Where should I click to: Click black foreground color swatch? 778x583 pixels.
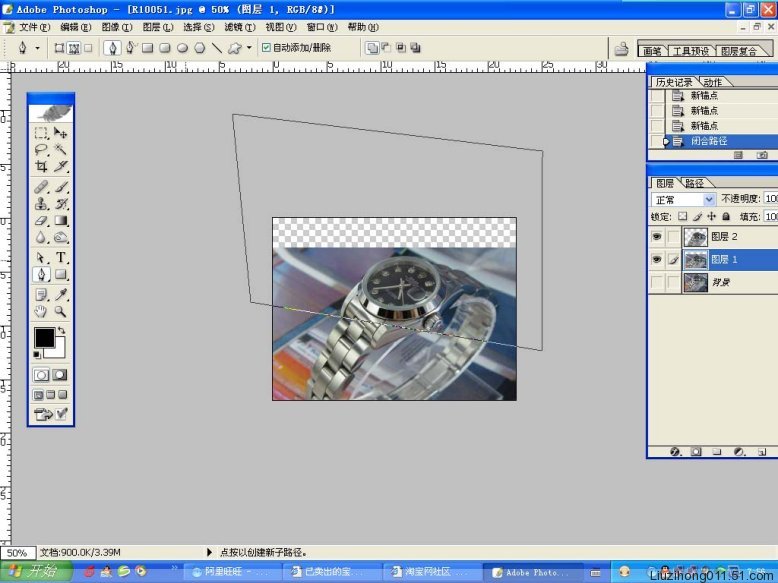(x=44, y=337)
